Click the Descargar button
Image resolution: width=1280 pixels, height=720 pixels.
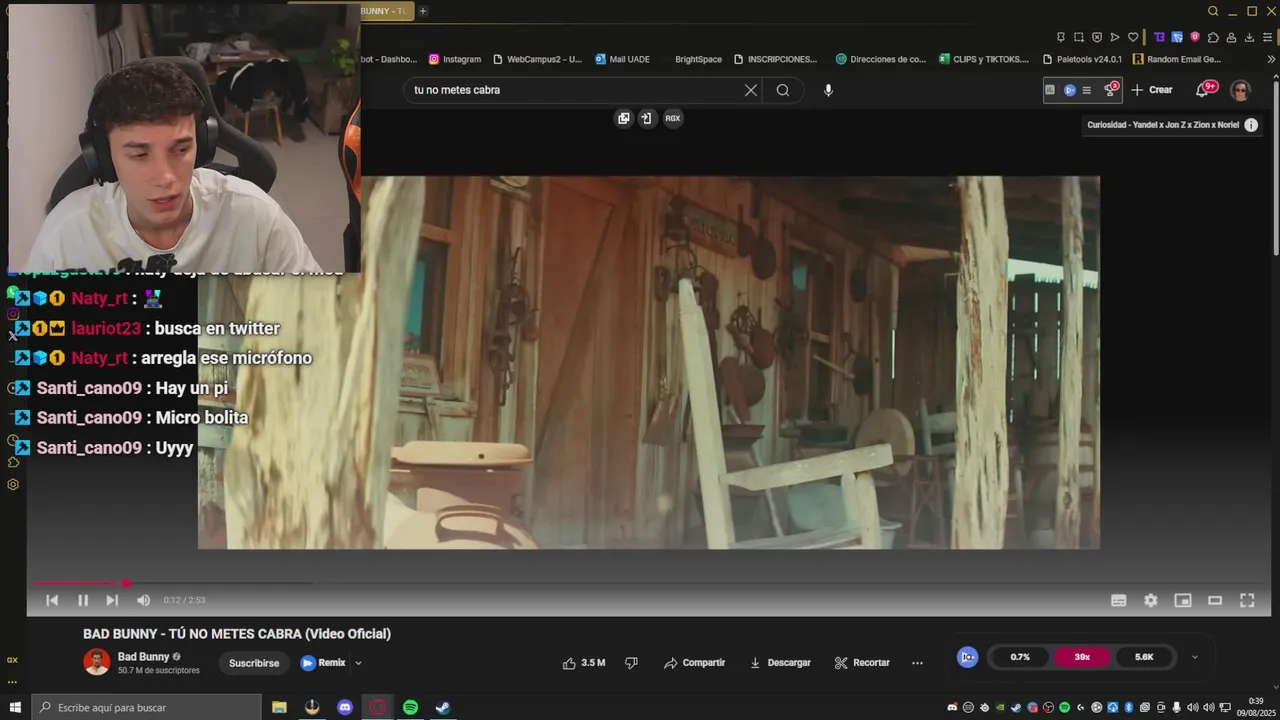pyautogui.click(x=780, y=663)
